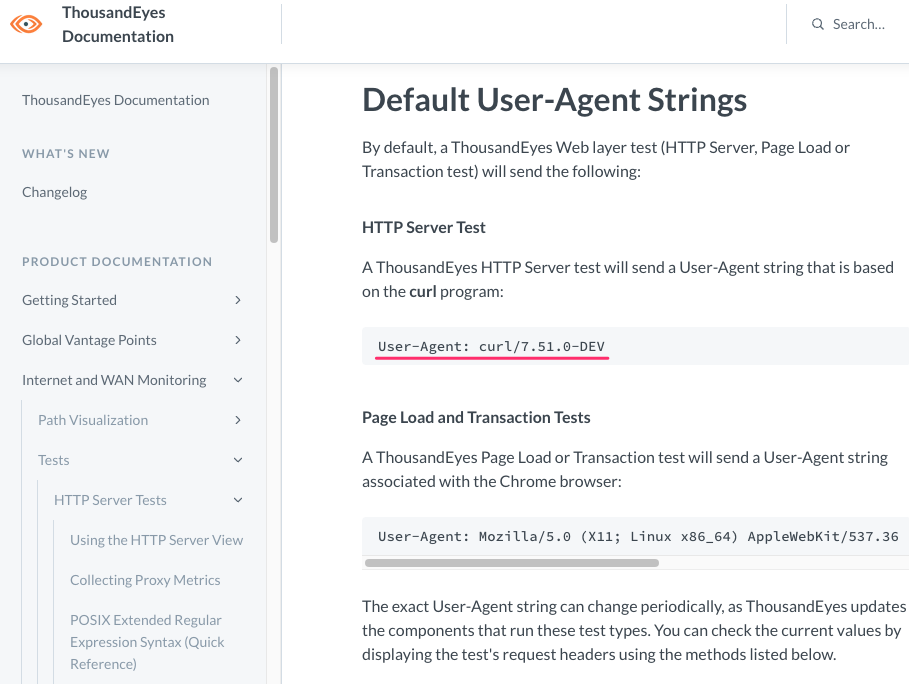
Task: Expand the Getting Started chevron
Action: [x=238, y=300]
